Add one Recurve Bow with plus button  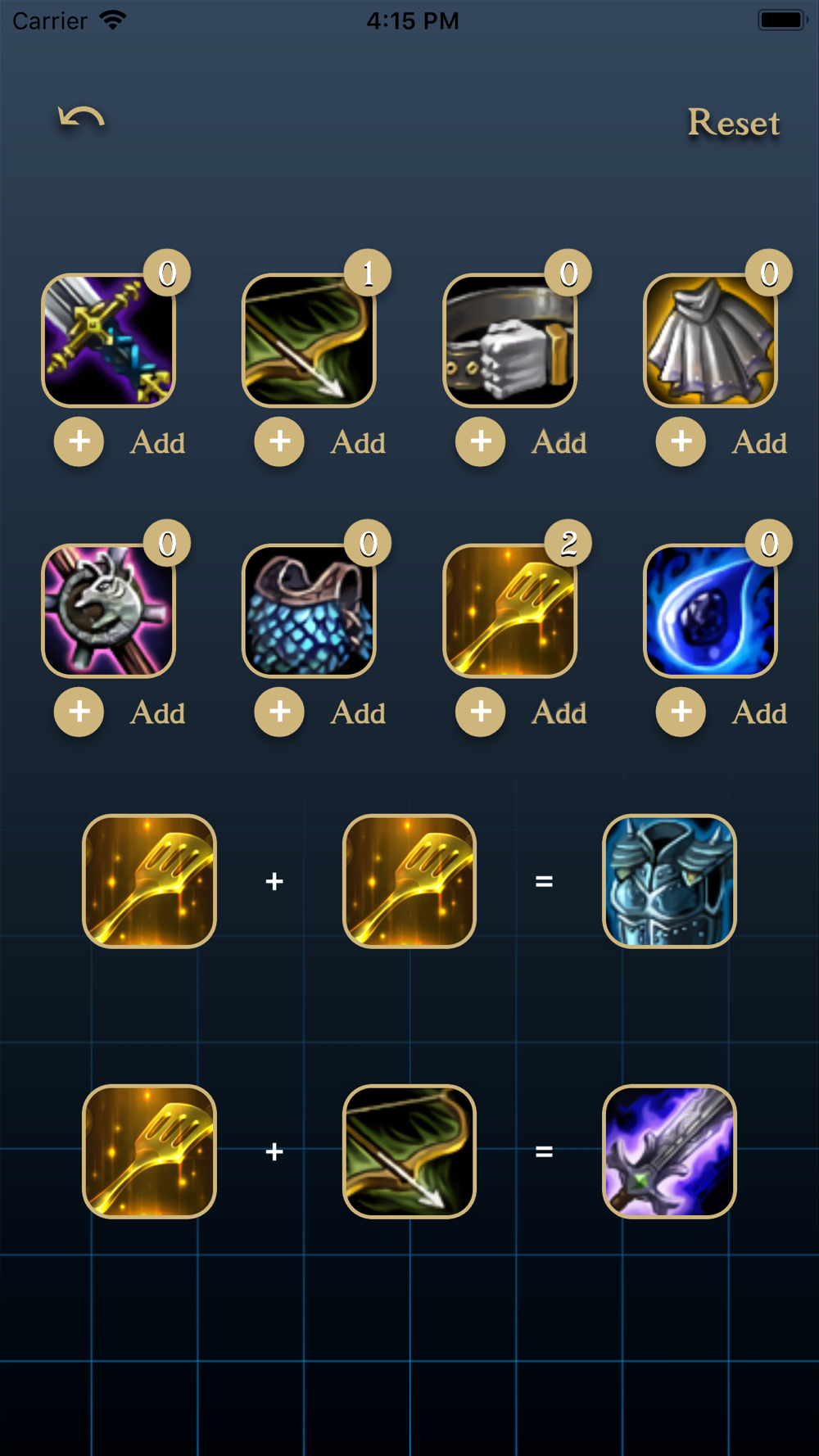(x=280, y=441)
